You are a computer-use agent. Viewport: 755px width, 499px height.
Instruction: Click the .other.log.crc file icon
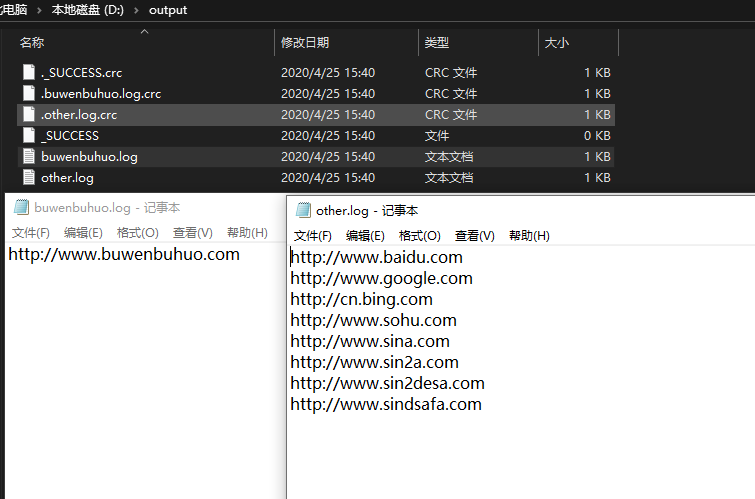(29, 115)
